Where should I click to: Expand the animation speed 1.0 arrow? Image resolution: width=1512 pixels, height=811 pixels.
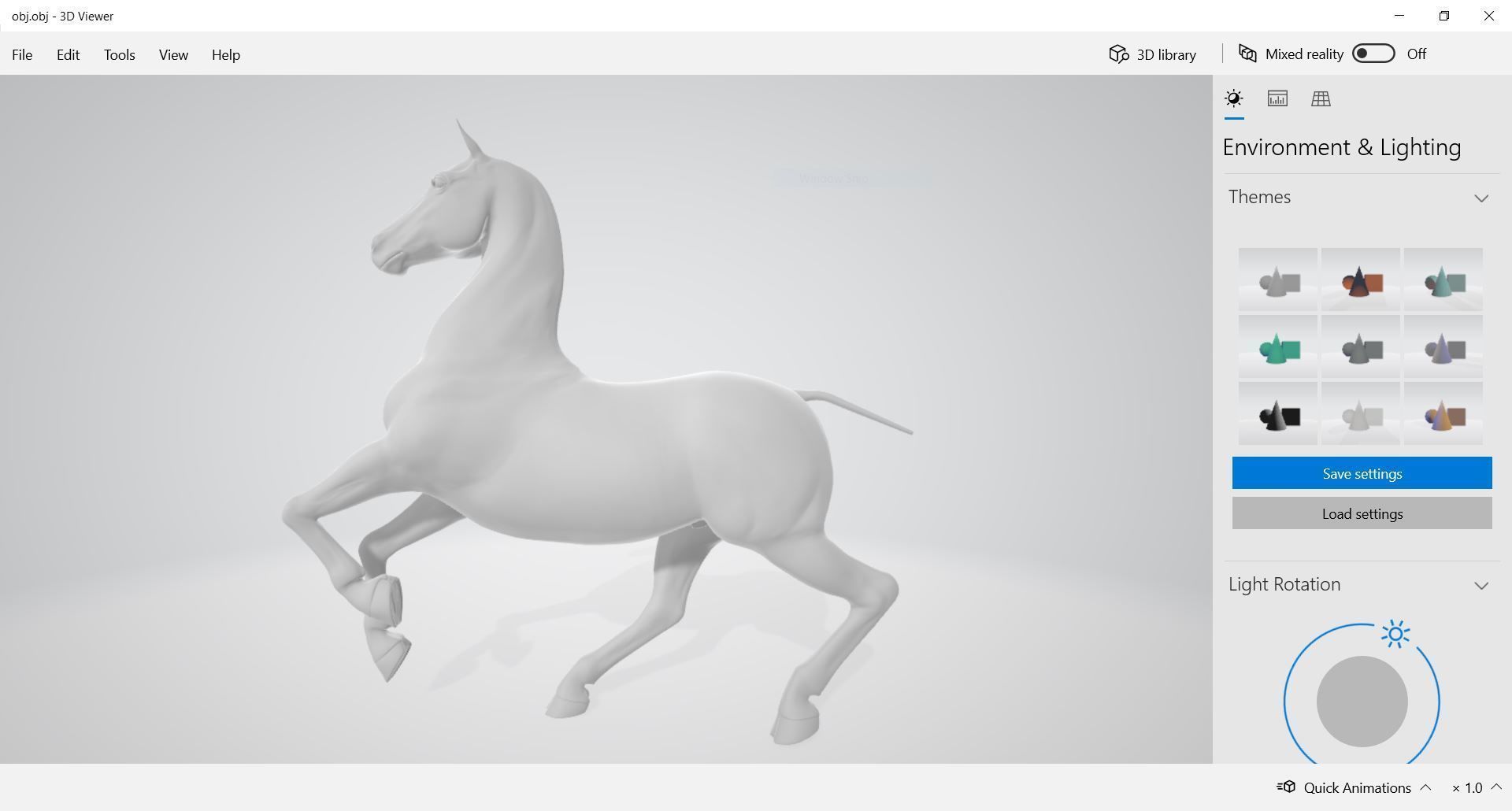tap(1496, 787)
